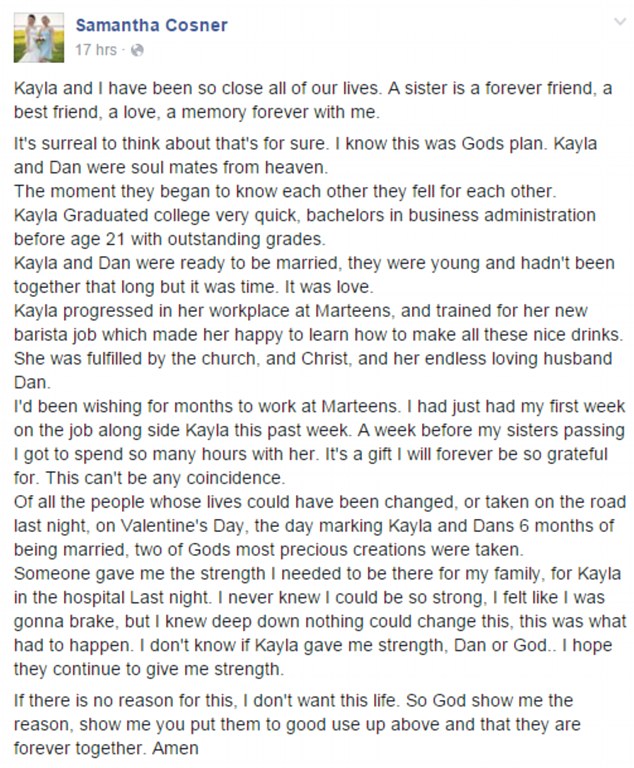Click the line 'Someone gave me the strength'
Image resolution: width=634 pixels, height=768 pixels.
coord(317,574)
